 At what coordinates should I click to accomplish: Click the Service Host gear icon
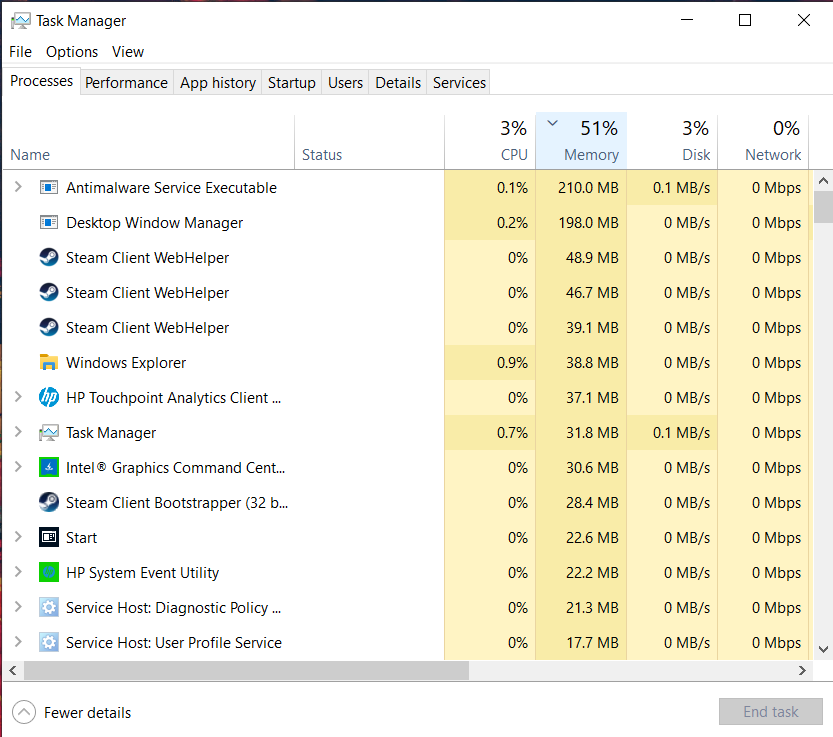(49, 607)
